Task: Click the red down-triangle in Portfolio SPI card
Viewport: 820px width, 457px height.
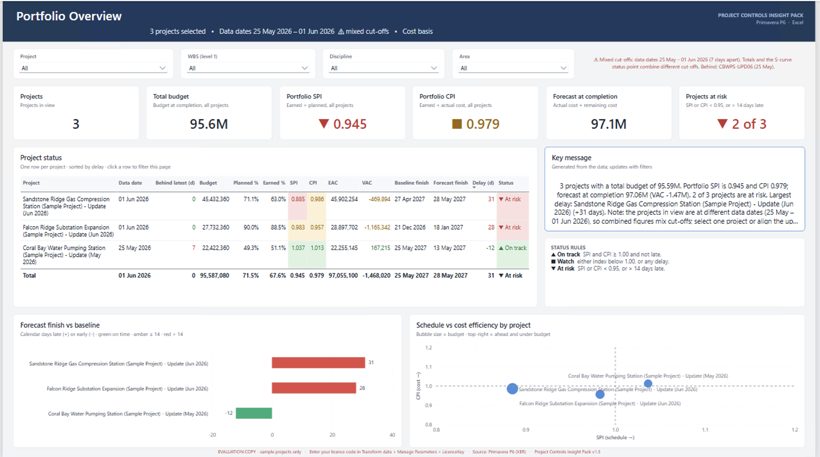Action: (324, 124)
